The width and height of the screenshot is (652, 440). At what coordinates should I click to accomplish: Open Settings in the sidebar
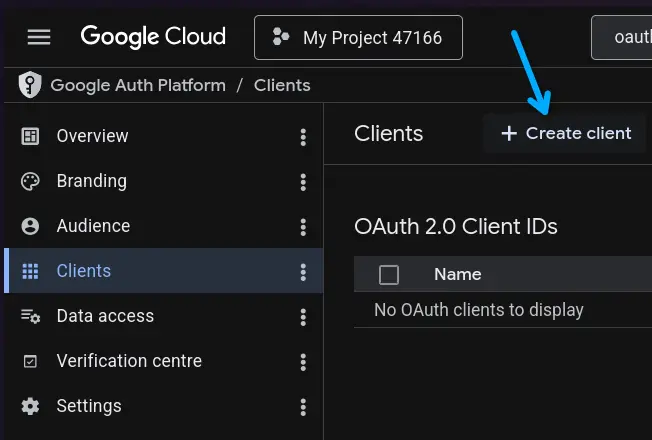163,406
